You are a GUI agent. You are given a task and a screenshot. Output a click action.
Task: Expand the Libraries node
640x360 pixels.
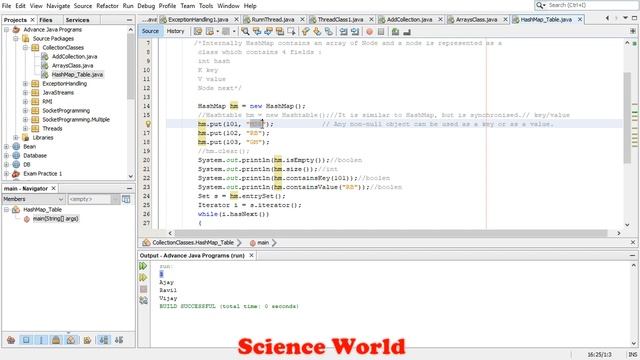click(x=16, y=138)
